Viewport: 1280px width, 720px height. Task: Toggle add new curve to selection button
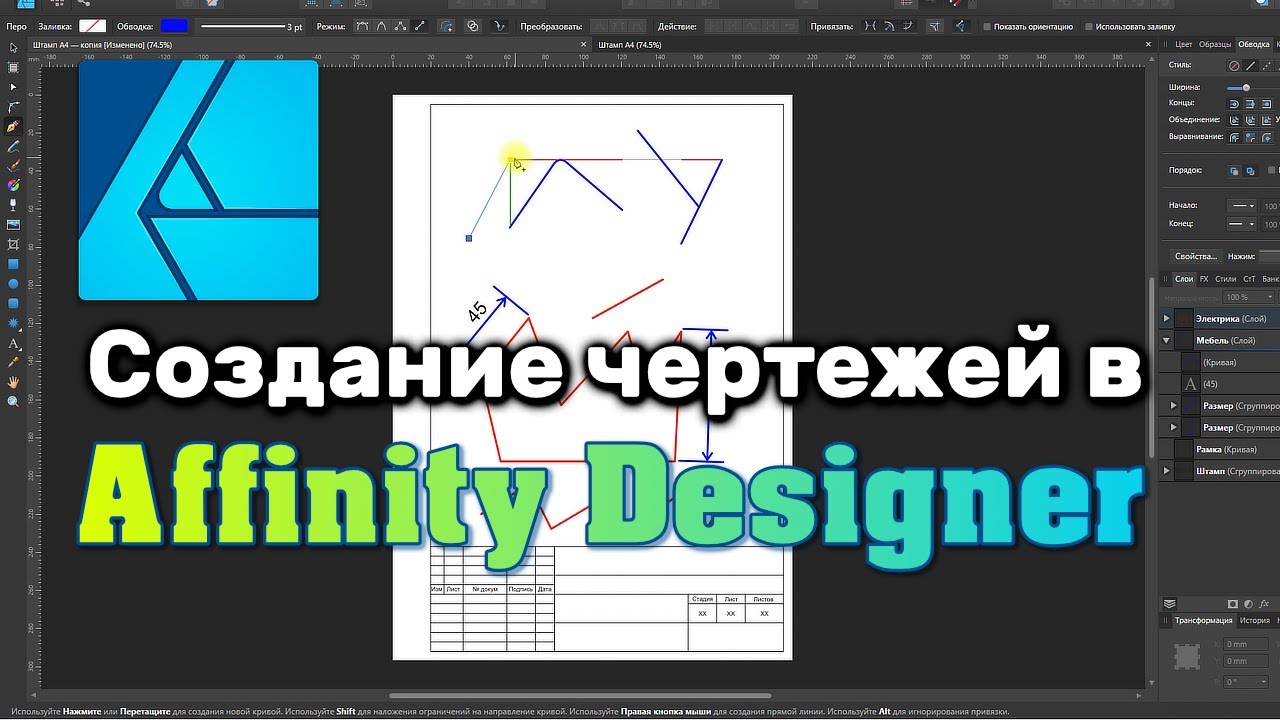[446, 26]
